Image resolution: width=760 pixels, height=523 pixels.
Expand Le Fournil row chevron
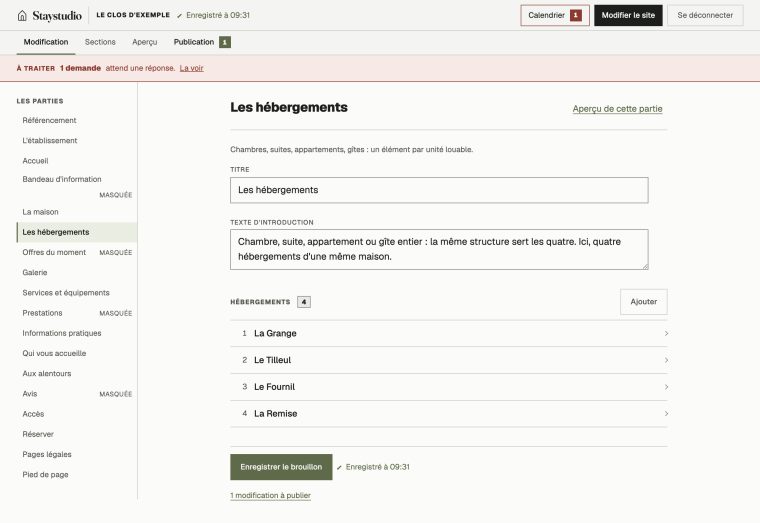[666, 387]
